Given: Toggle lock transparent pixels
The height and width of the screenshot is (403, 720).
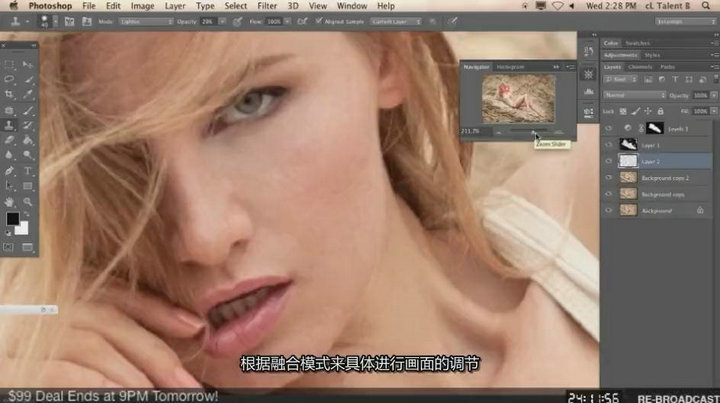Looking at the screenshot, I should (623, 111).
